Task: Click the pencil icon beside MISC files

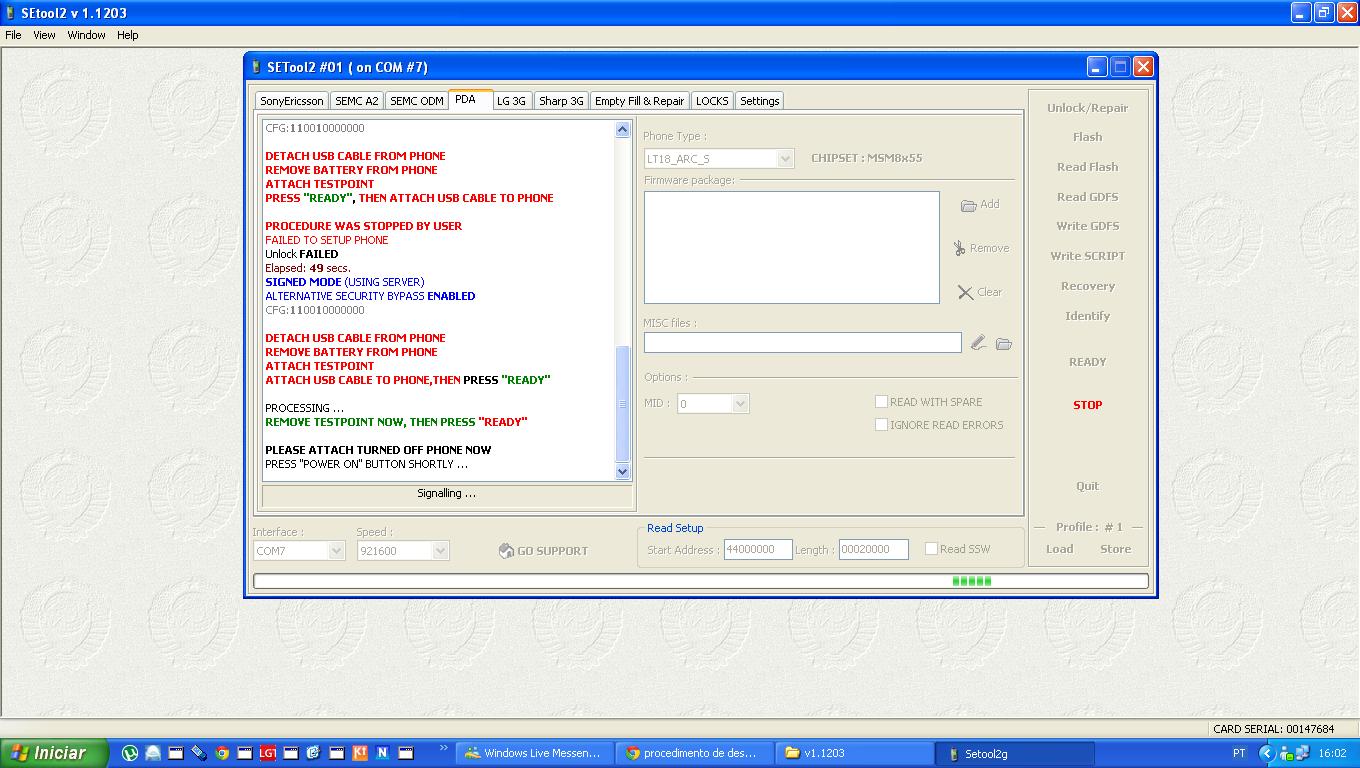Action: pos(978,343)
